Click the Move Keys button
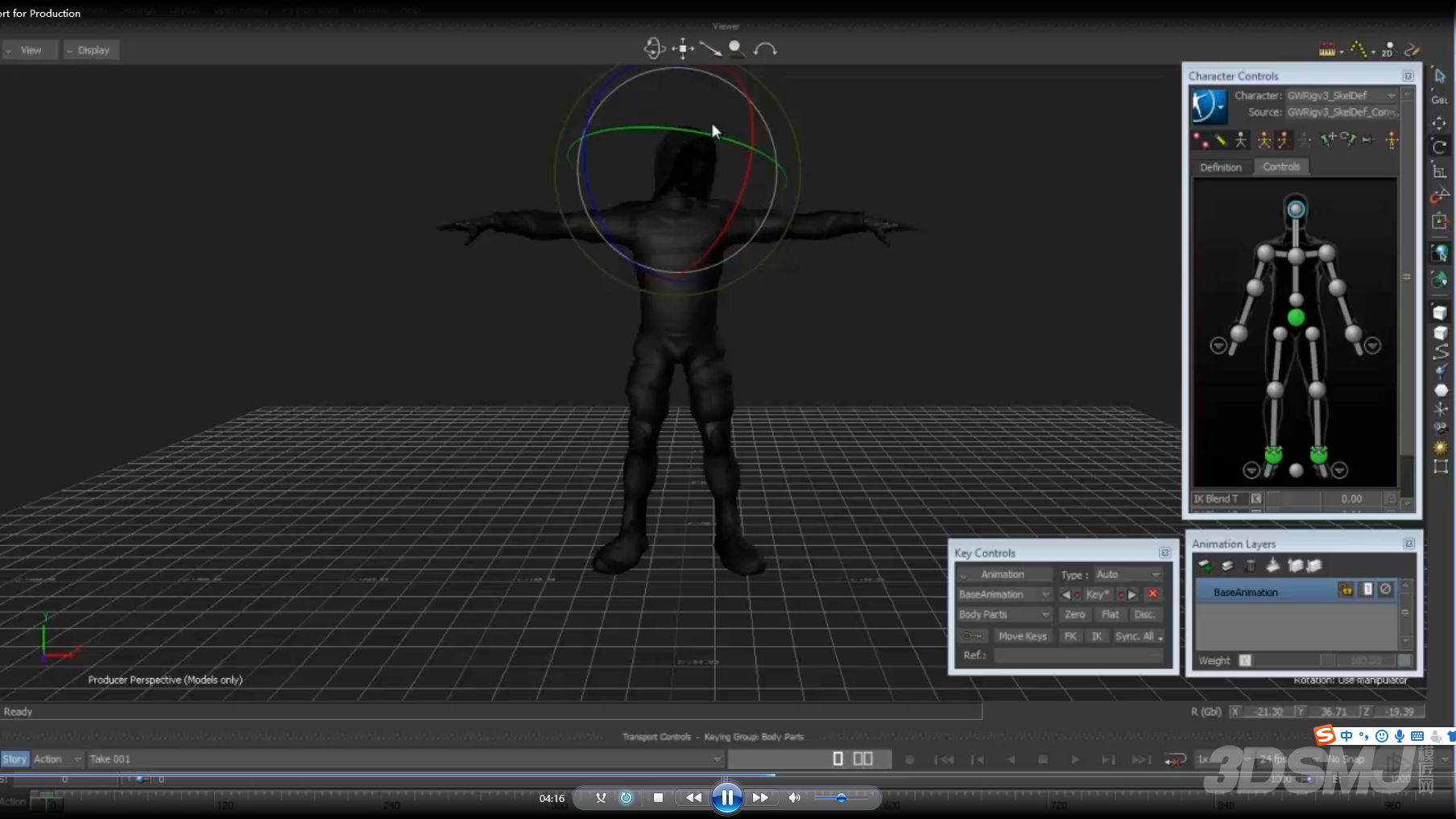1456x819 pixels. (x=1023, y=636)
